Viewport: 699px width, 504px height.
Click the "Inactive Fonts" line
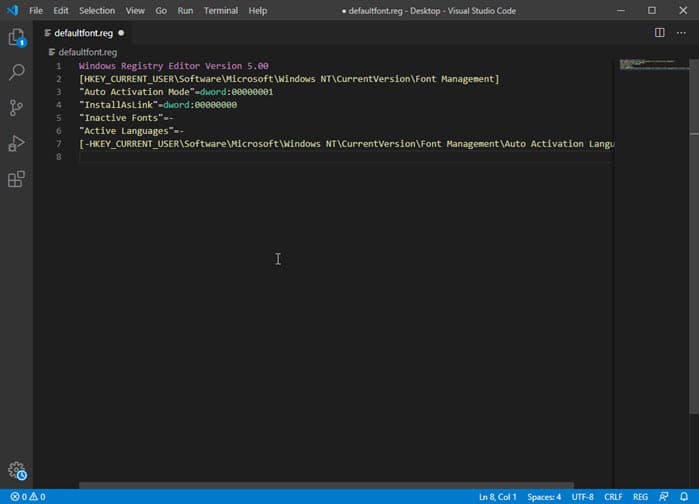pos(126,118)
